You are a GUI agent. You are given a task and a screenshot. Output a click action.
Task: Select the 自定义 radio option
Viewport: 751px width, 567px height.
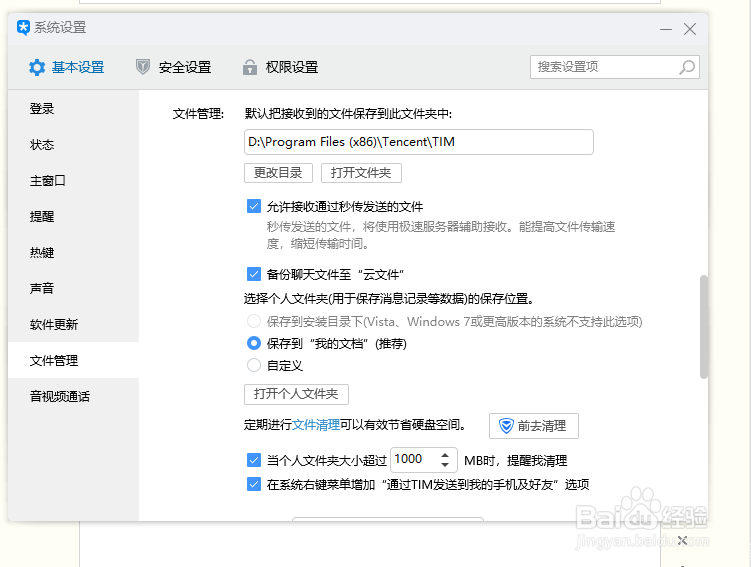[254, 366]
